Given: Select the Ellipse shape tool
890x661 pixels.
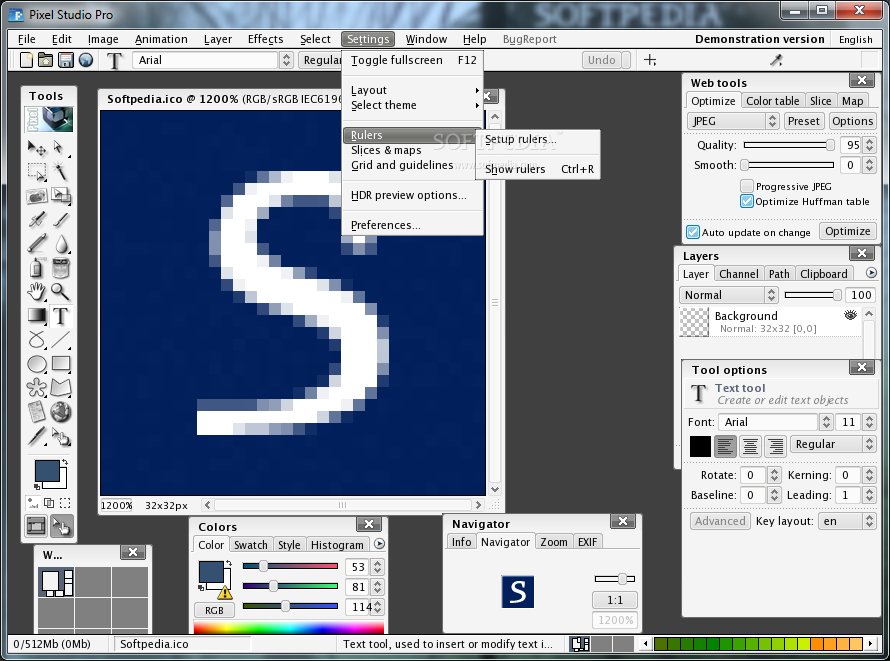Looking at the screenshot, I should tap(37, 364).
